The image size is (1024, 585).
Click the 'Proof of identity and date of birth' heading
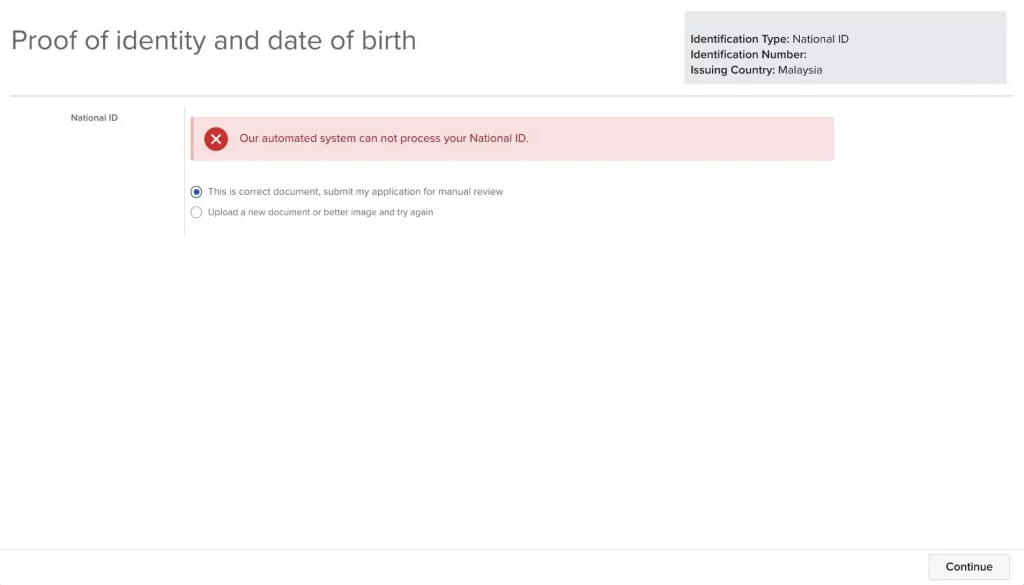(213, 41)
